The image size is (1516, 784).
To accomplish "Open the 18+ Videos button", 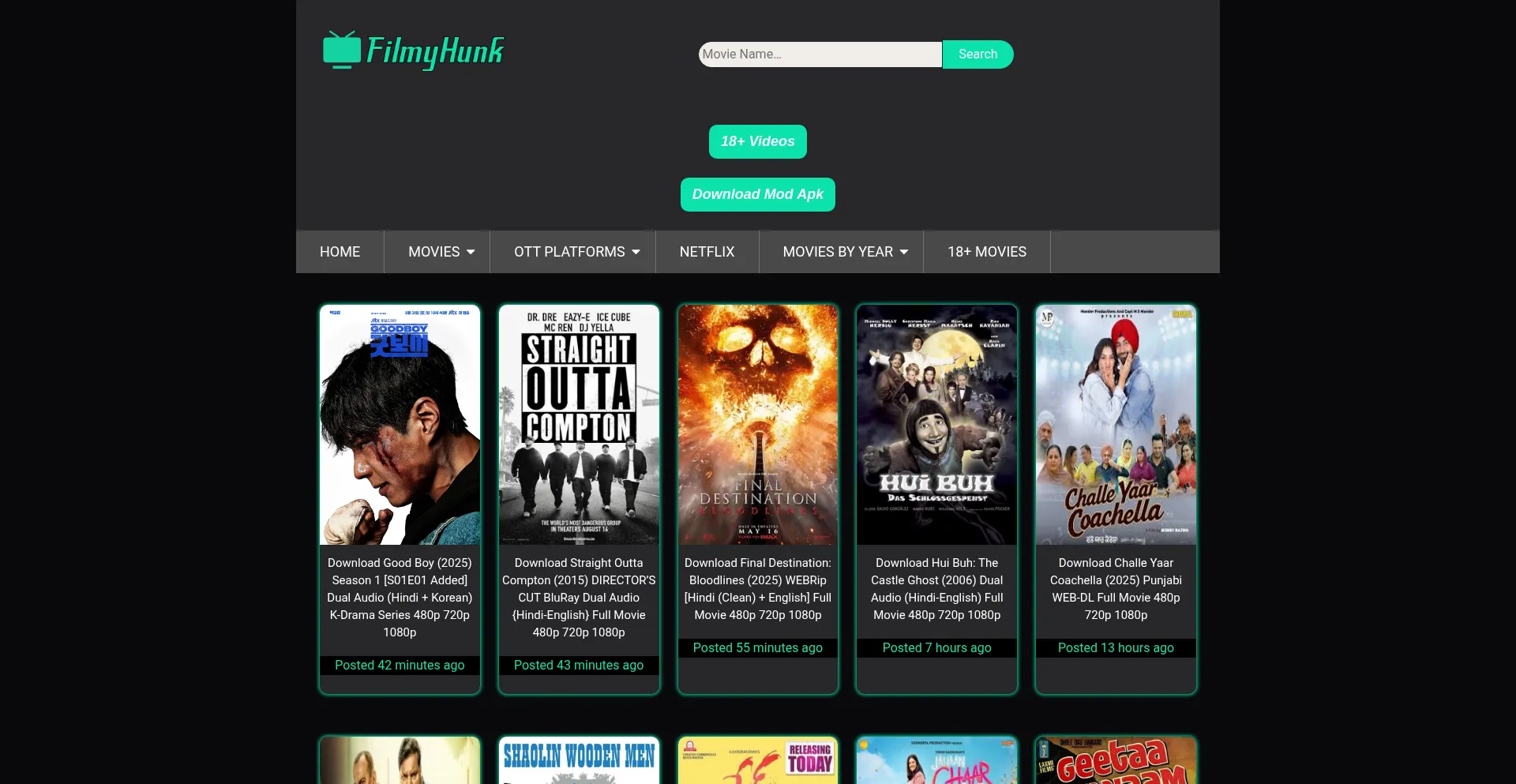I will [757, 141].
